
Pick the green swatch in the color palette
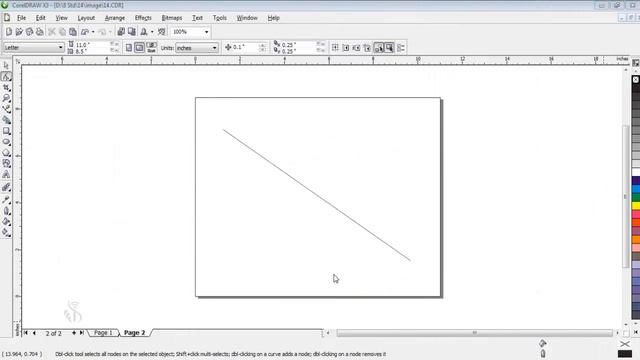click(x=636, y=198)
